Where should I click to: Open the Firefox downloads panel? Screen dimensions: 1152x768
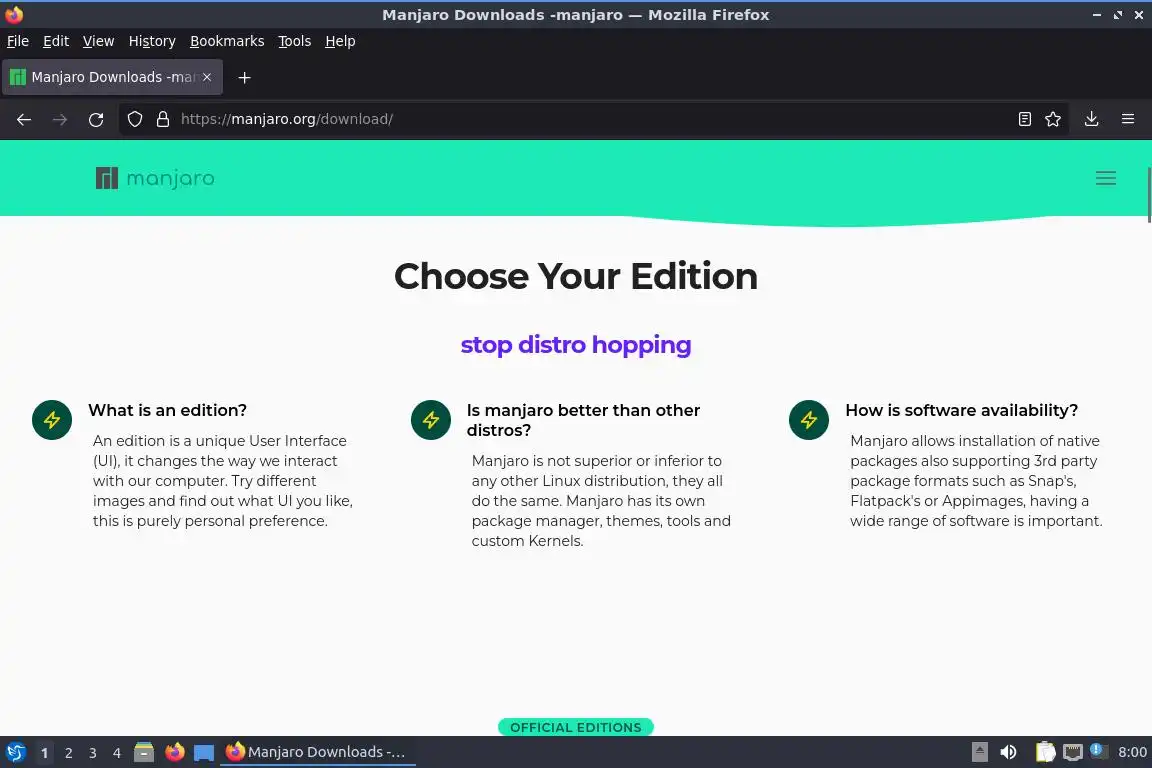(x=1092, y=119)
